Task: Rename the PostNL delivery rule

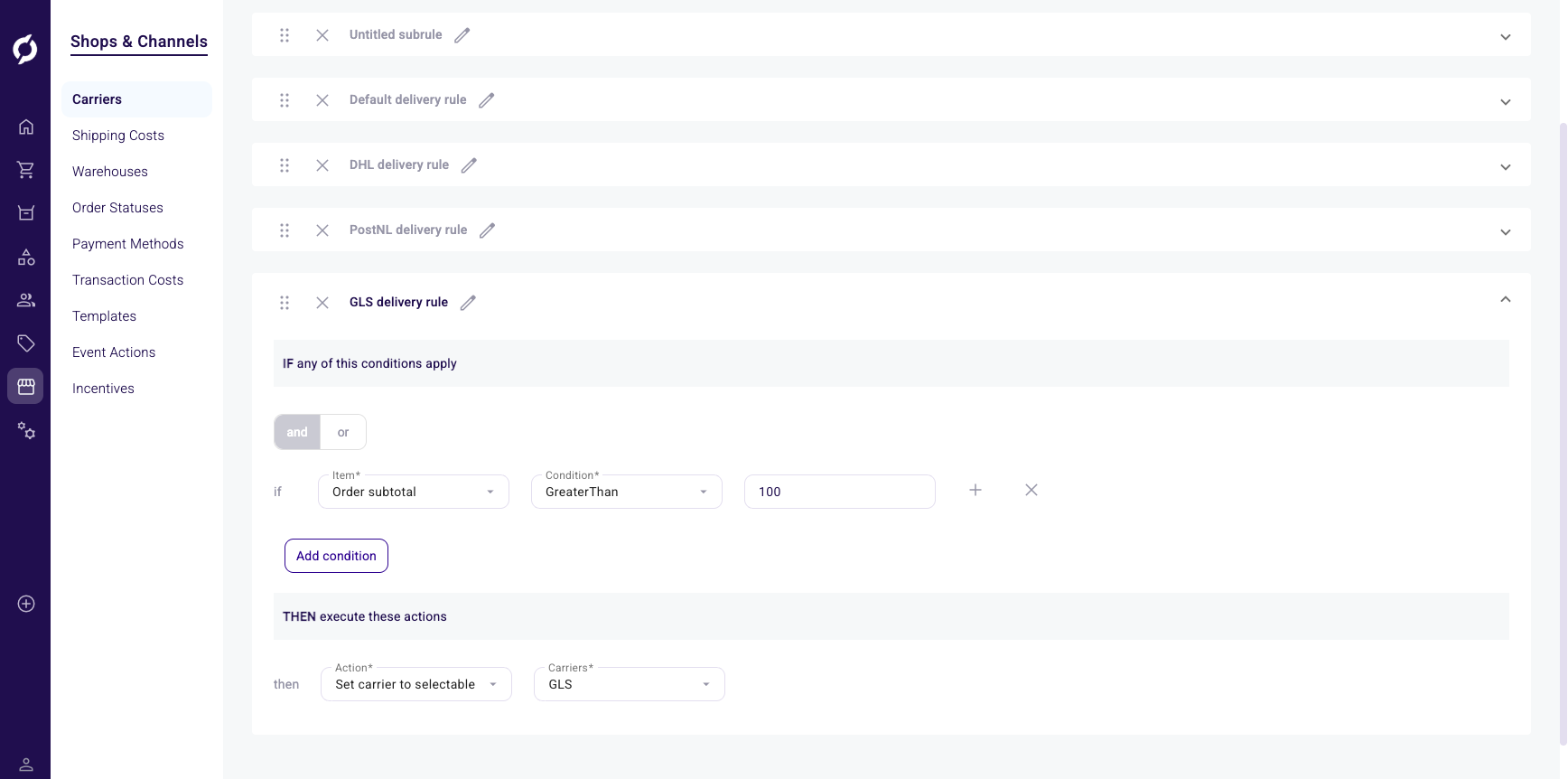Action: pos(488,230)
